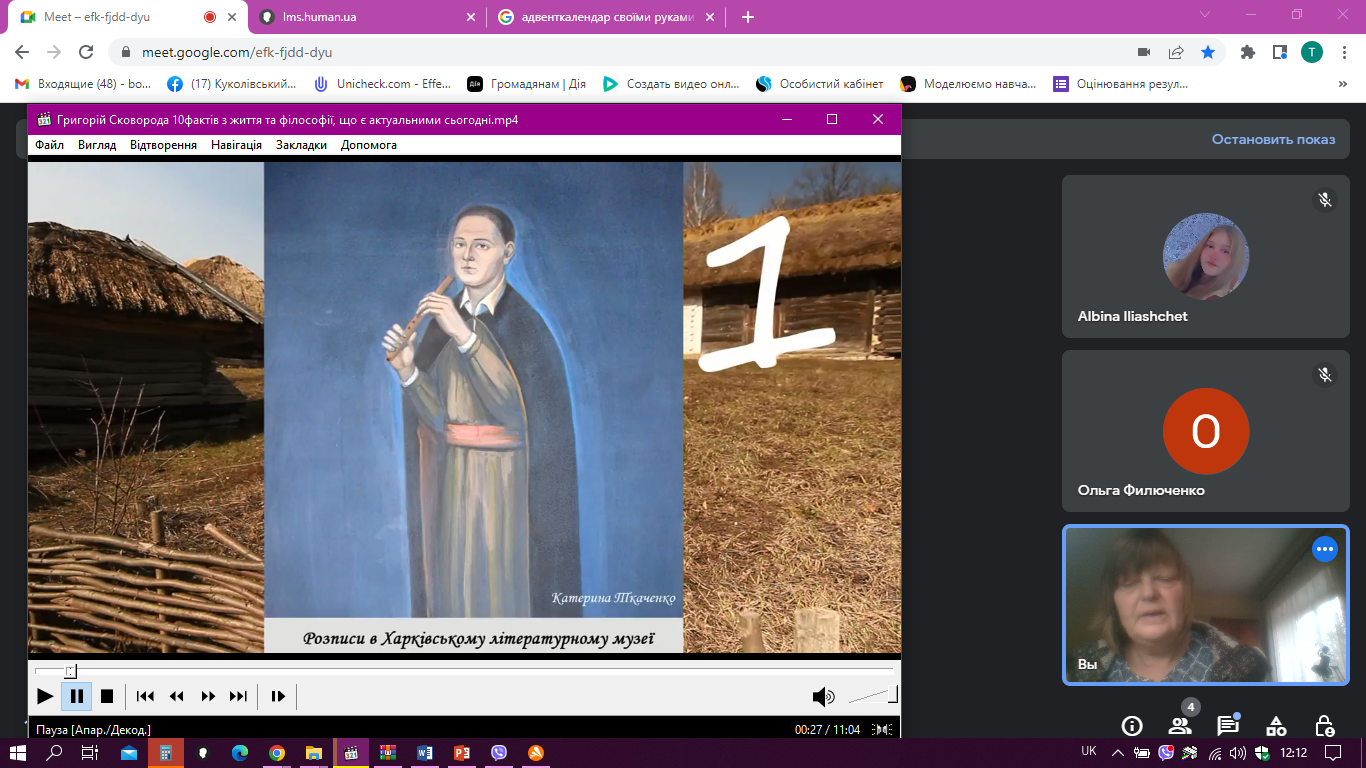This screenshot has height=768, width=1366.
Task: Open the Входящие (48) Gmail bookmark
Action: (83, 84)
